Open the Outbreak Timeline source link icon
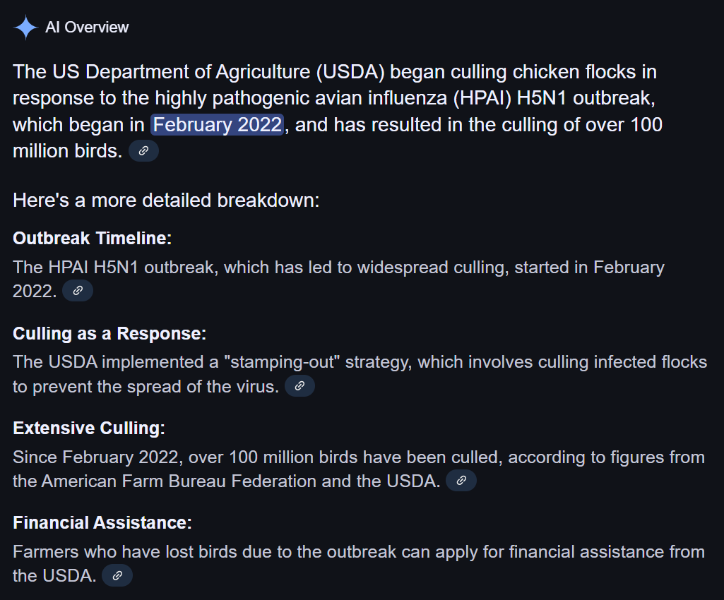This screenshot has height=600, width=724. coord(78,291)
